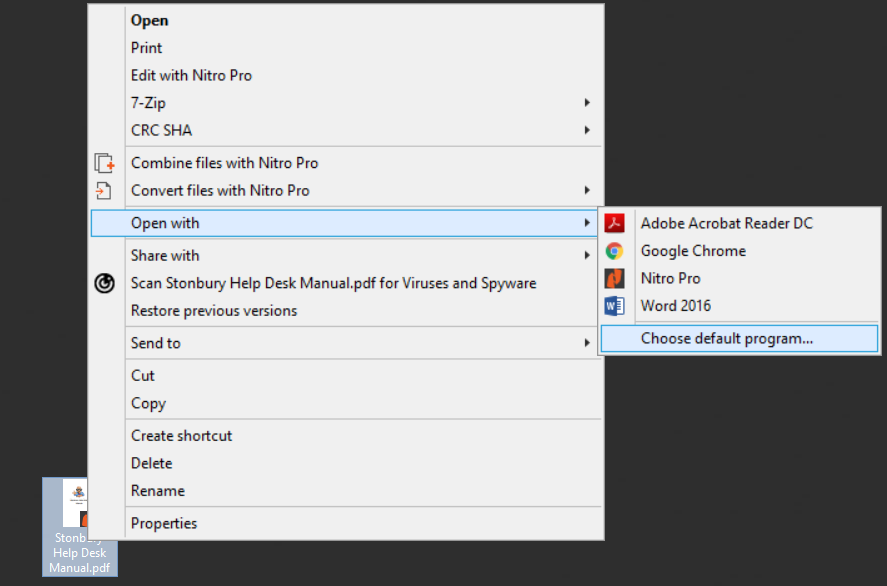
Task: Choose Create shortcut
Action: click(x=346, y=436)
